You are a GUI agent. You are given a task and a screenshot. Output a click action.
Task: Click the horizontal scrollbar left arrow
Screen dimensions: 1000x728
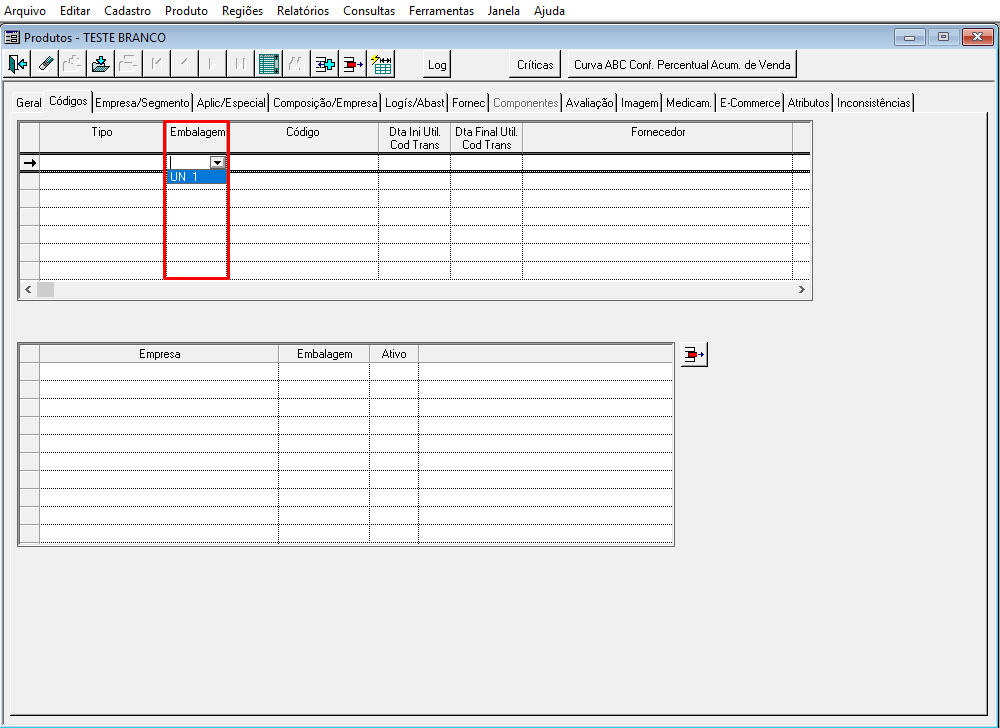tap(28, 289)
